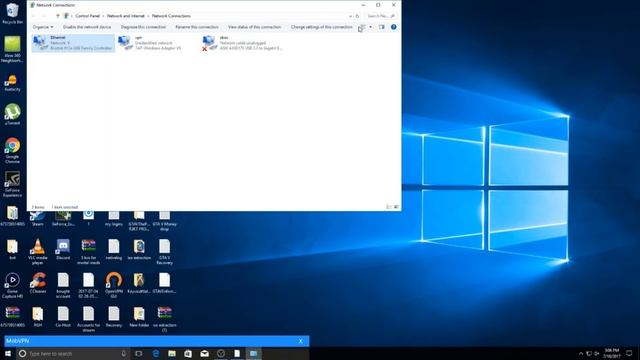Image resolution: width=640 pixels, height=360 pixels.
Task: Select the Ethernet network adapter
Action: point(73,43)
